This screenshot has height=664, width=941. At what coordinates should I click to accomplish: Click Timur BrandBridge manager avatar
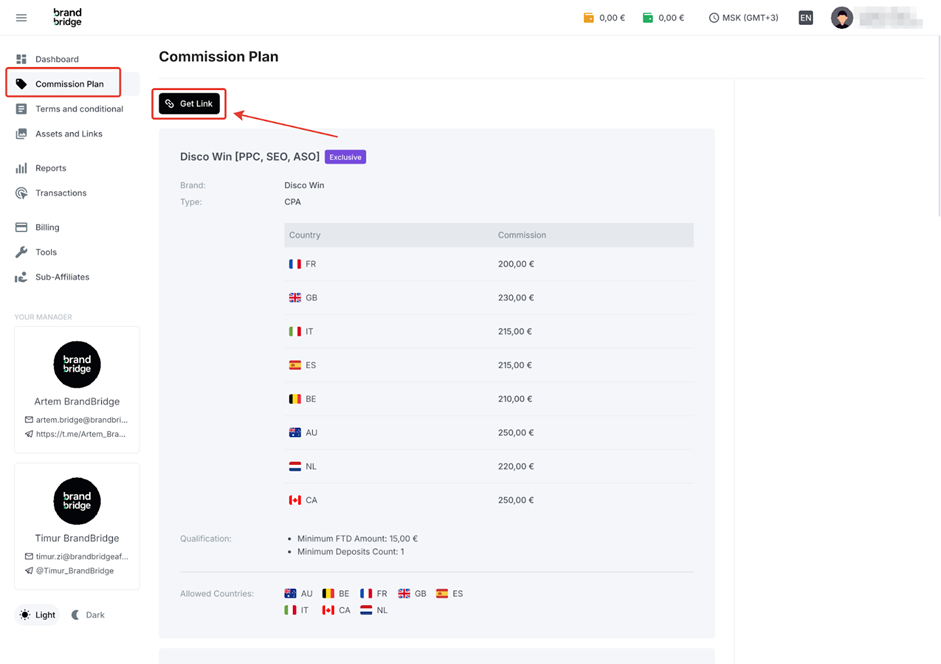pyautogui.click(x=77, y=501)
